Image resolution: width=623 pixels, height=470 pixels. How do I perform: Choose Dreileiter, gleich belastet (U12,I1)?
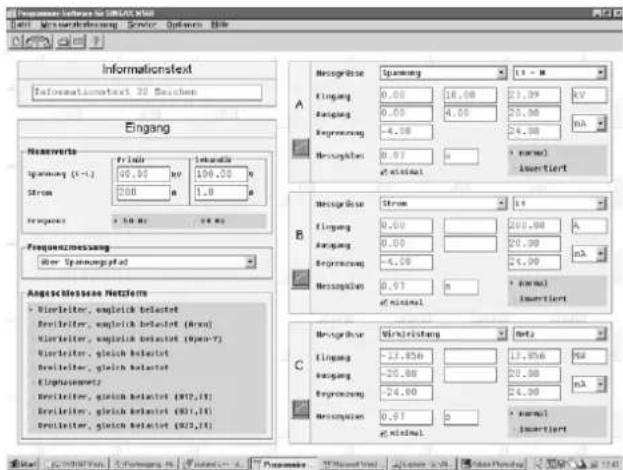(x=125, y=397)
